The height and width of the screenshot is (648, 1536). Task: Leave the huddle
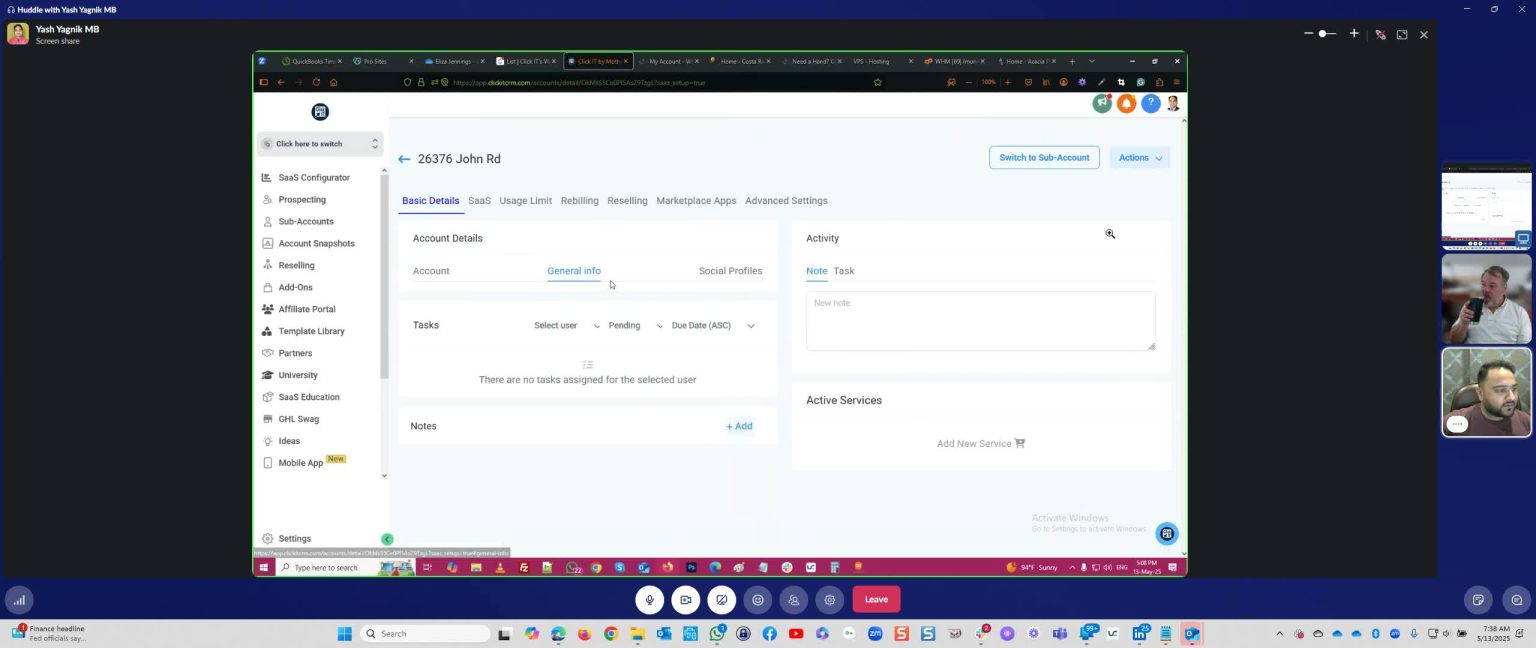click(876, 600)
